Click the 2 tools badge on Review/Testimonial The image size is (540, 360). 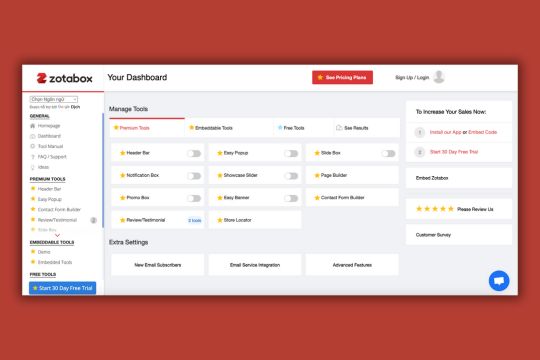195,220
